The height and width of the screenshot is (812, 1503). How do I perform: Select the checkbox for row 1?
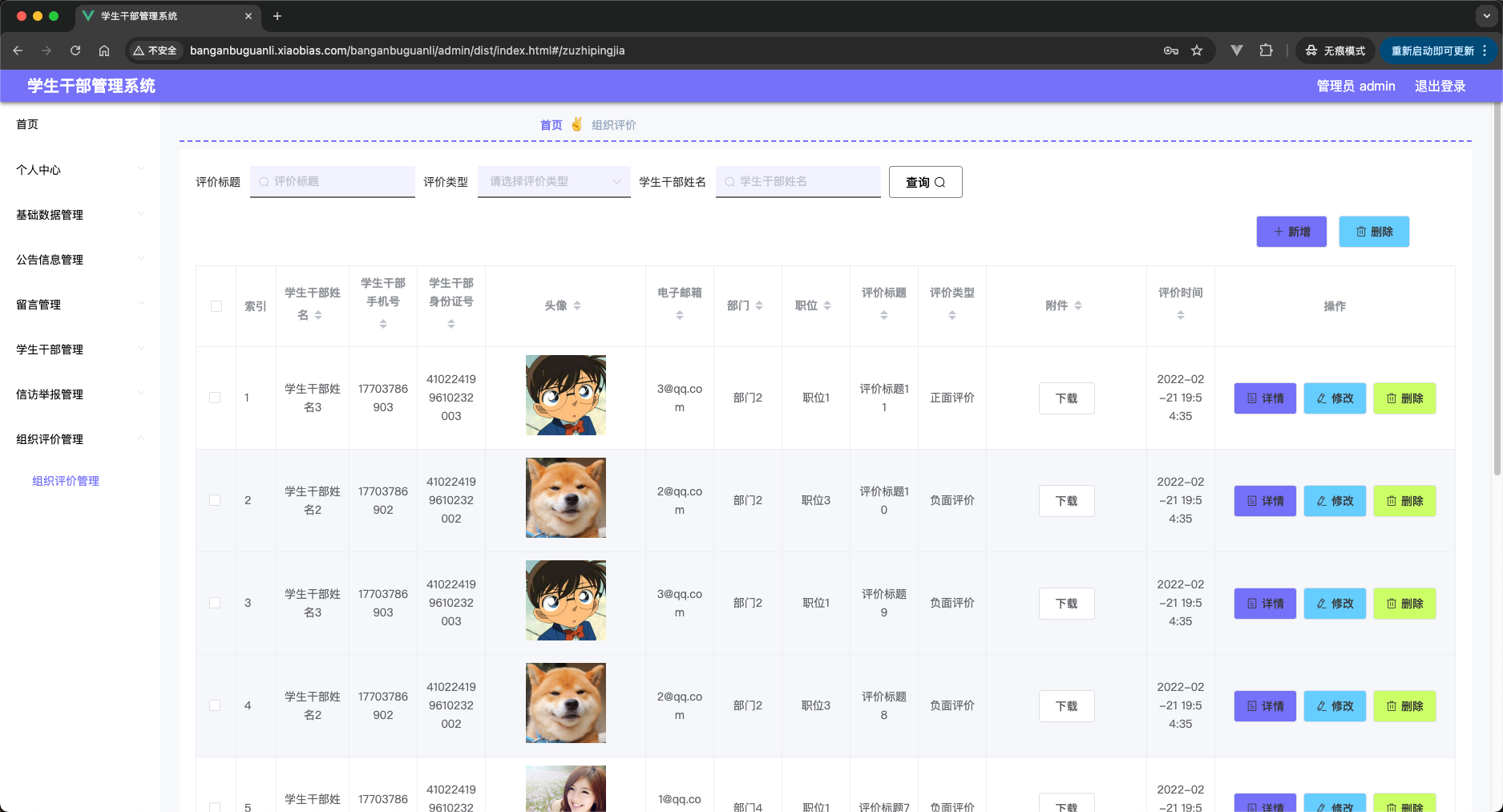[x=215, y=398]
